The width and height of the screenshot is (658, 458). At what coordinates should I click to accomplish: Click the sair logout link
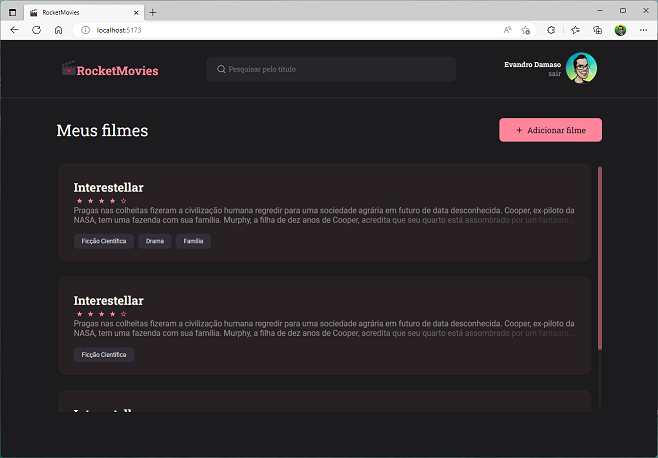554,73
